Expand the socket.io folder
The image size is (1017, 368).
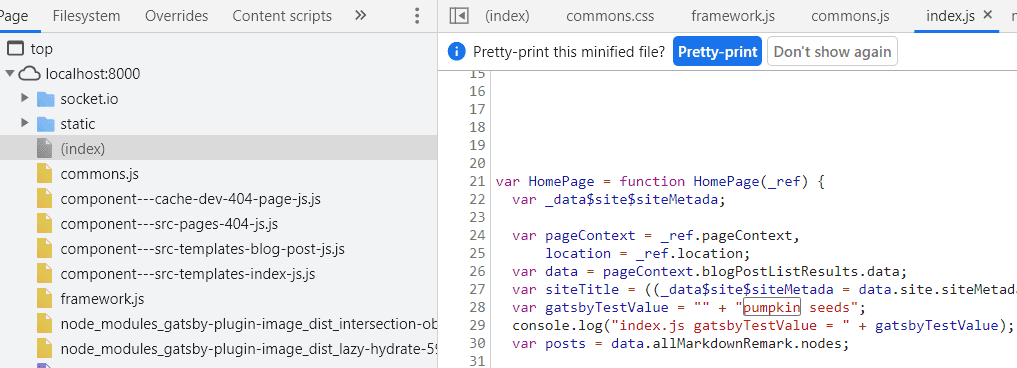pos(25,99)
